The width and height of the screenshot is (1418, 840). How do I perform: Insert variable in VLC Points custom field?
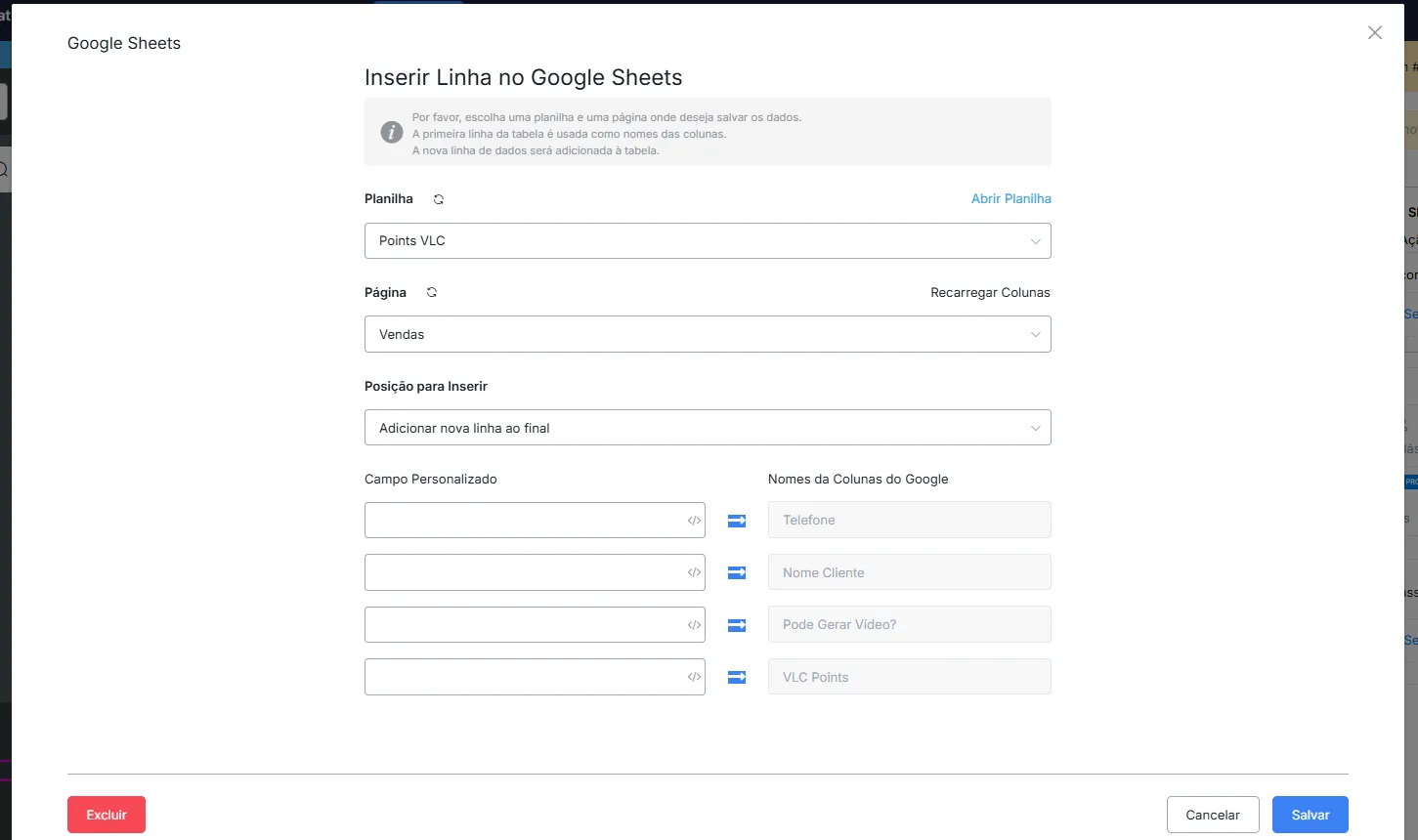(x=694, y=677)
